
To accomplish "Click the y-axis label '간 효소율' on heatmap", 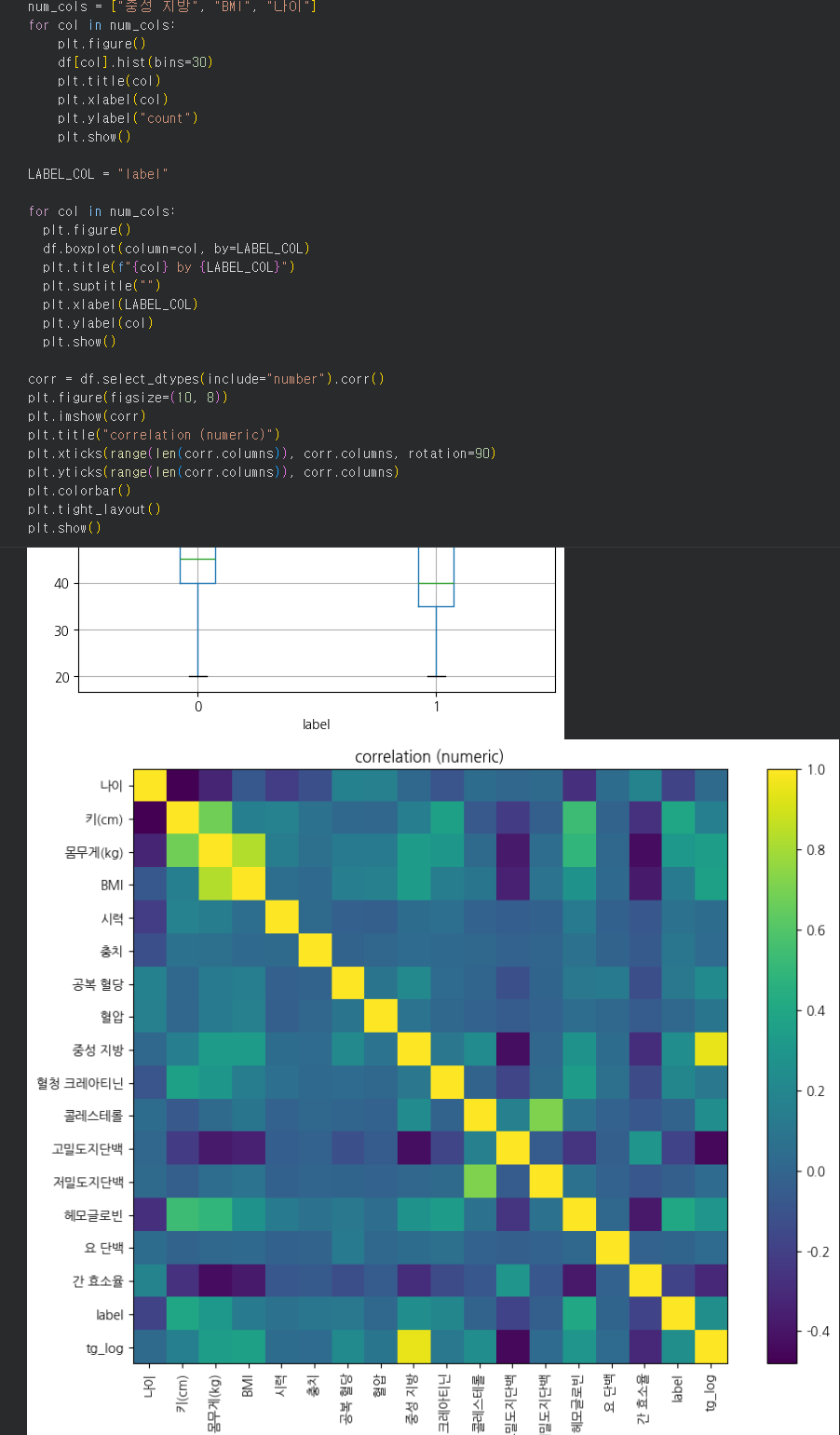I will (98, 1282).
